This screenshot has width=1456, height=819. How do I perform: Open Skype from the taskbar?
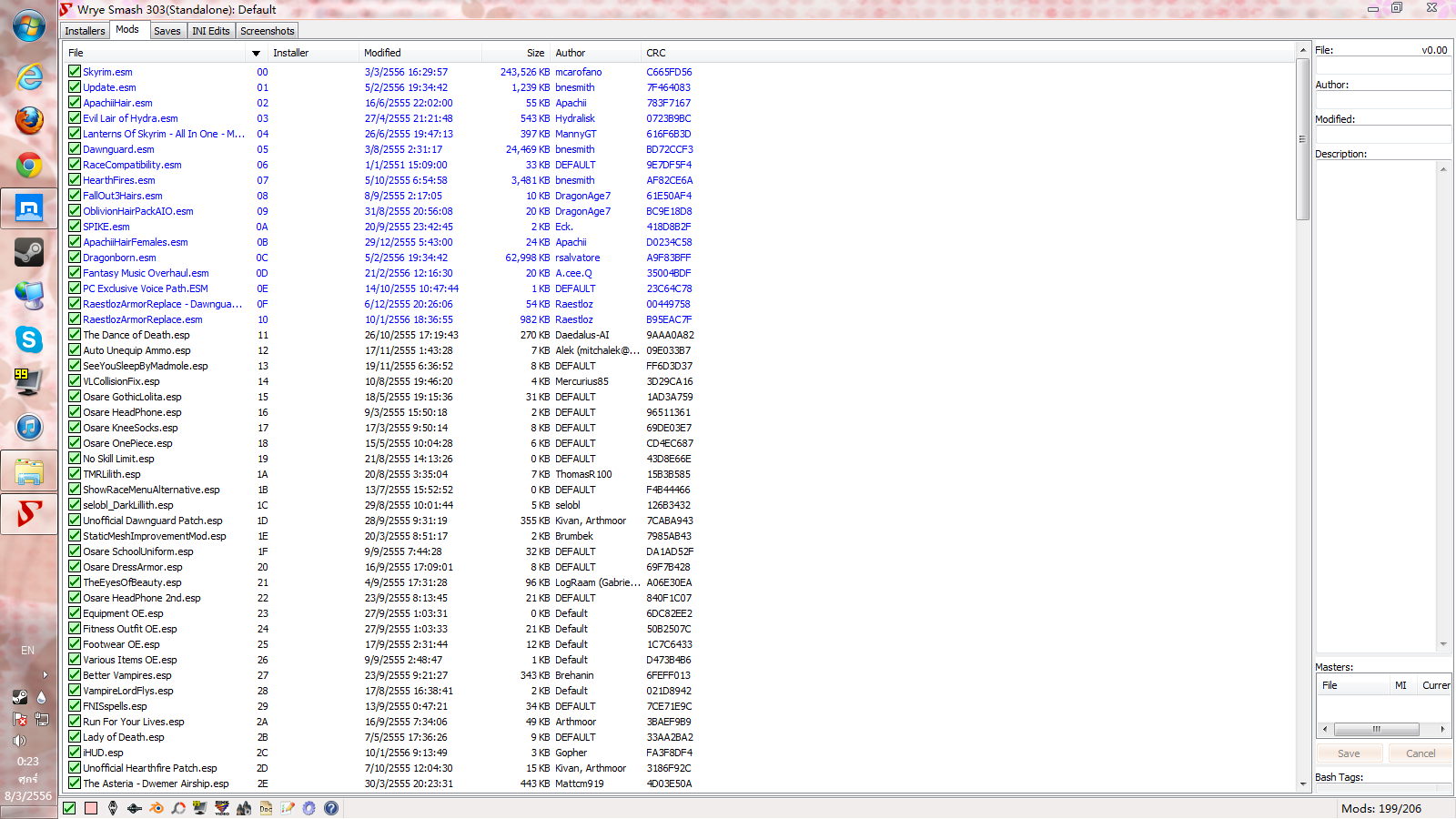click(x=29, y=339)
